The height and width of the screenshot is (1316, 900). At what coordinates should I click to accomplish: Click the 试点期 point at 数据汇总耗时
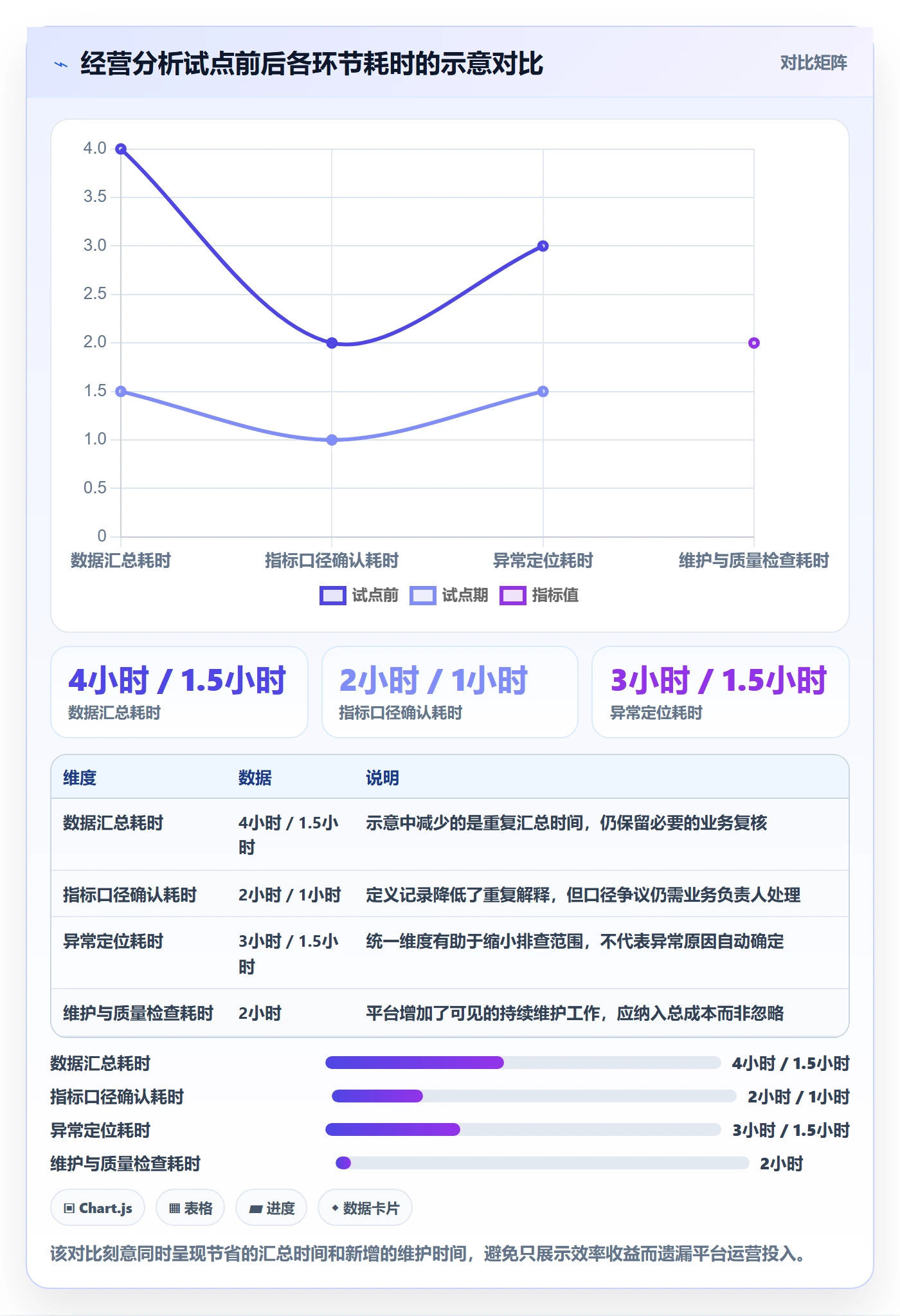pyautogui.click(x=121, y=392)
